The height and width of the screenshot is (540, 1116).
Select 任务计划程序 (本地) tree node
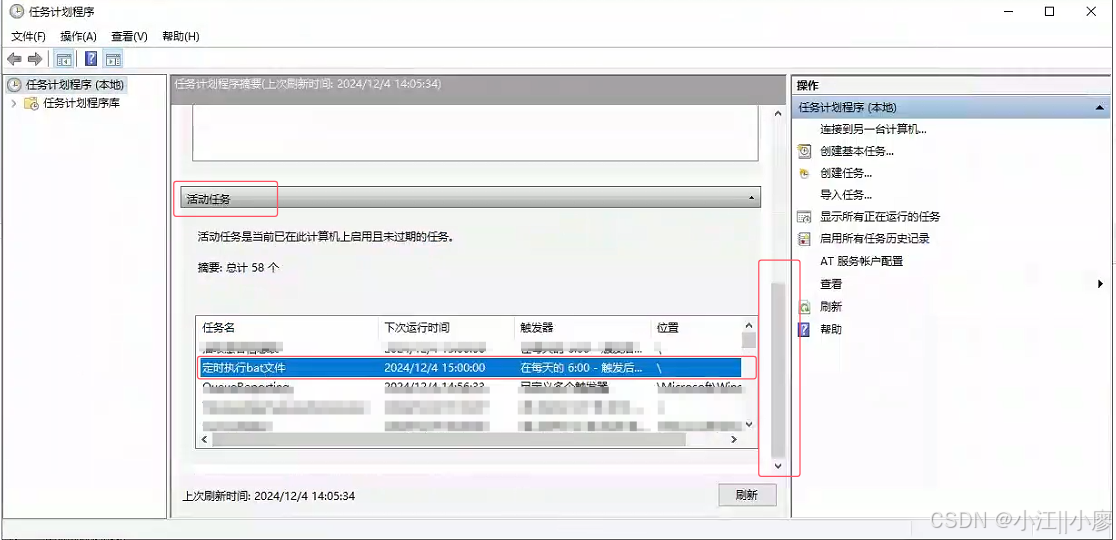click(x=75, y=85)
